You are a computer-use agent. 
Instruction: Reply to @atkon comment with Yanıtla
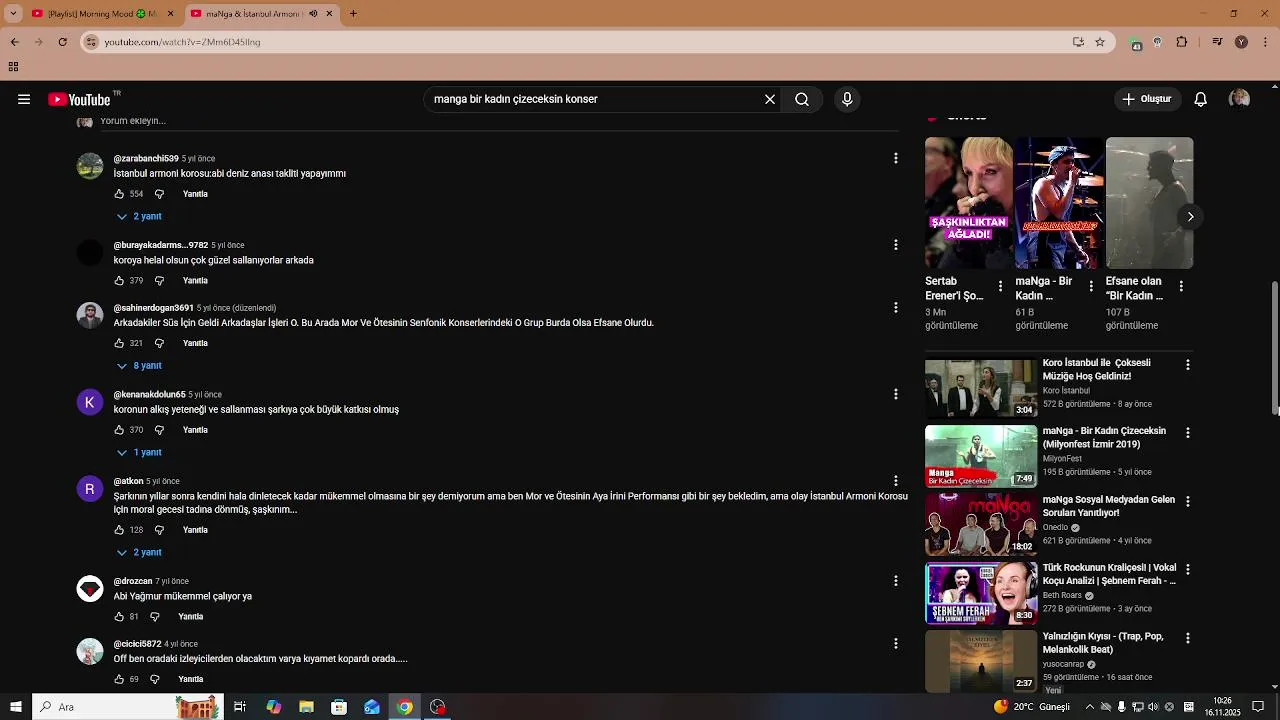point(195,530)
